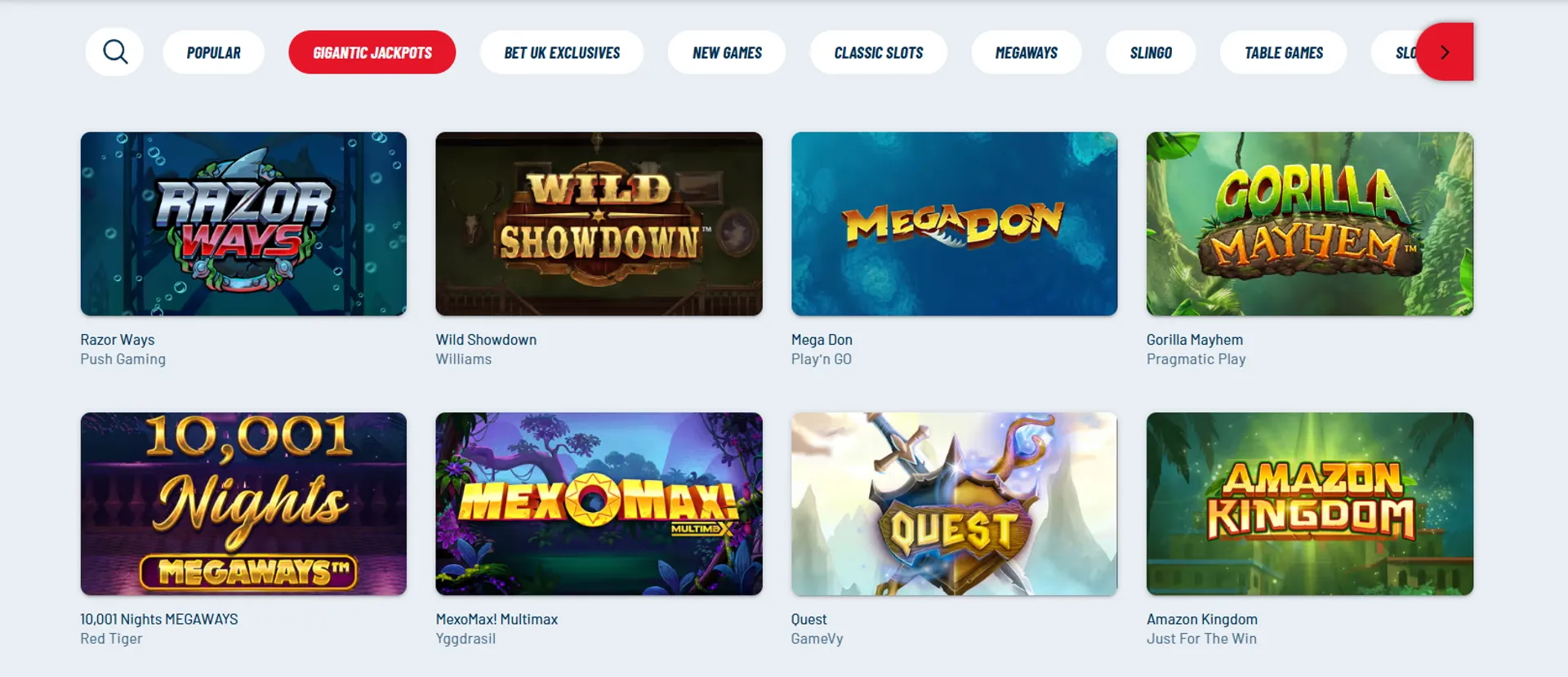Viewport: 1568px width, 677px height.
Task: Open the game search magnifier icon
Action: pyautogui.click(x=115, y=52)
